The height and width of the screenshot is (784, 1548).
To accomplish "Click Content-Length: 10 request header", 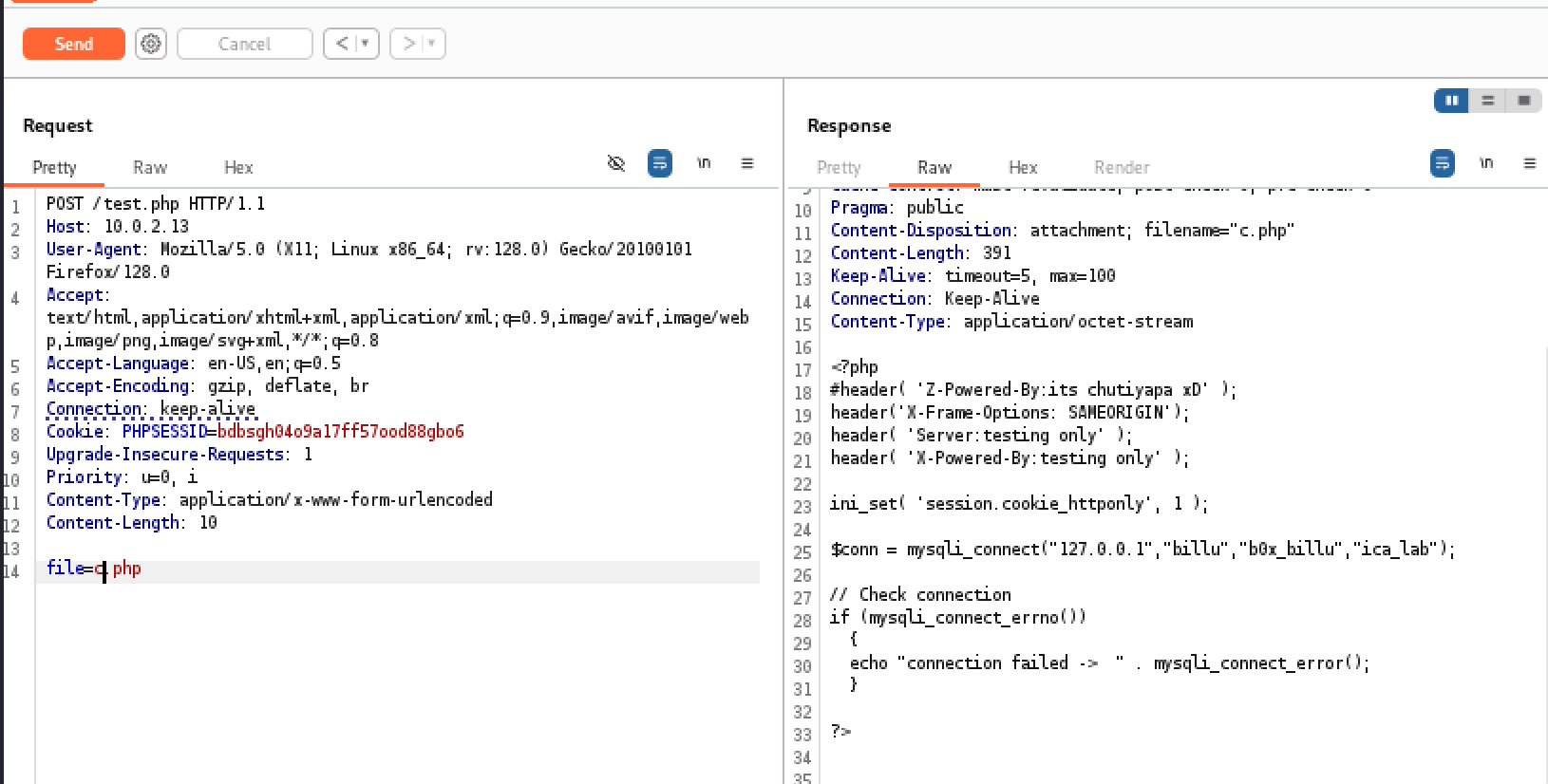I will 132,523.
